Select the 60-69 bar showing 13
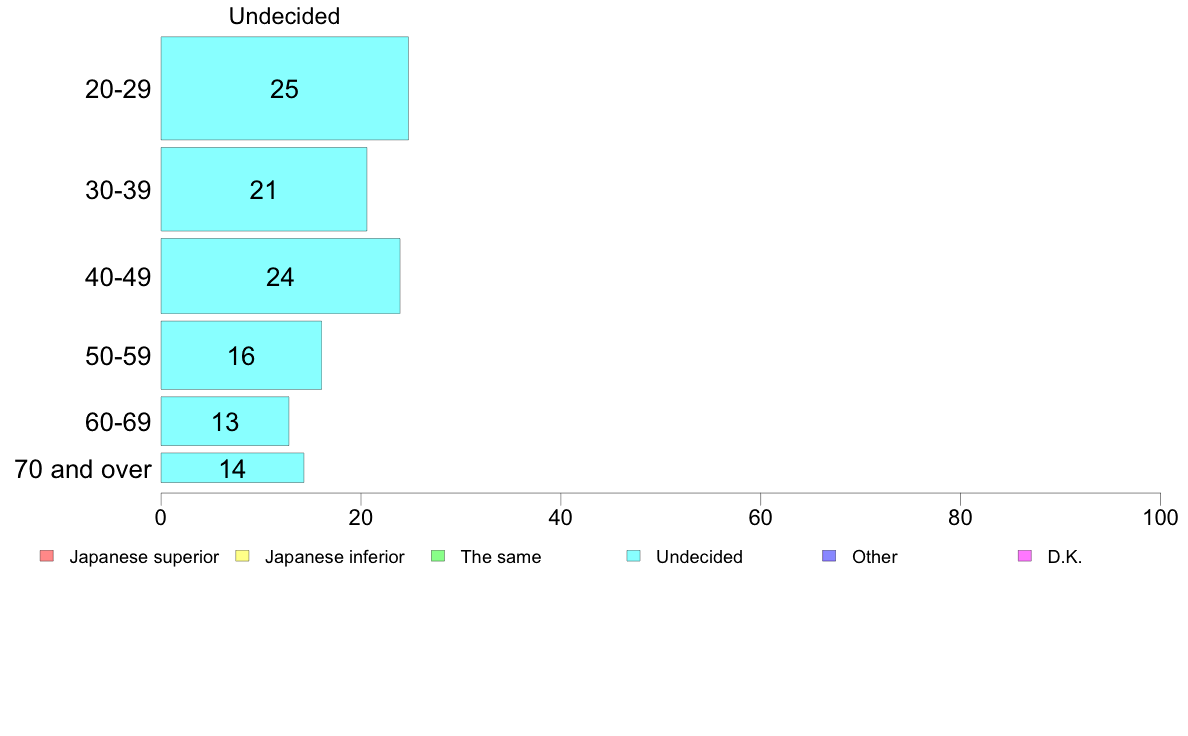Screen dimensions: 1188x736 [224, 421]
